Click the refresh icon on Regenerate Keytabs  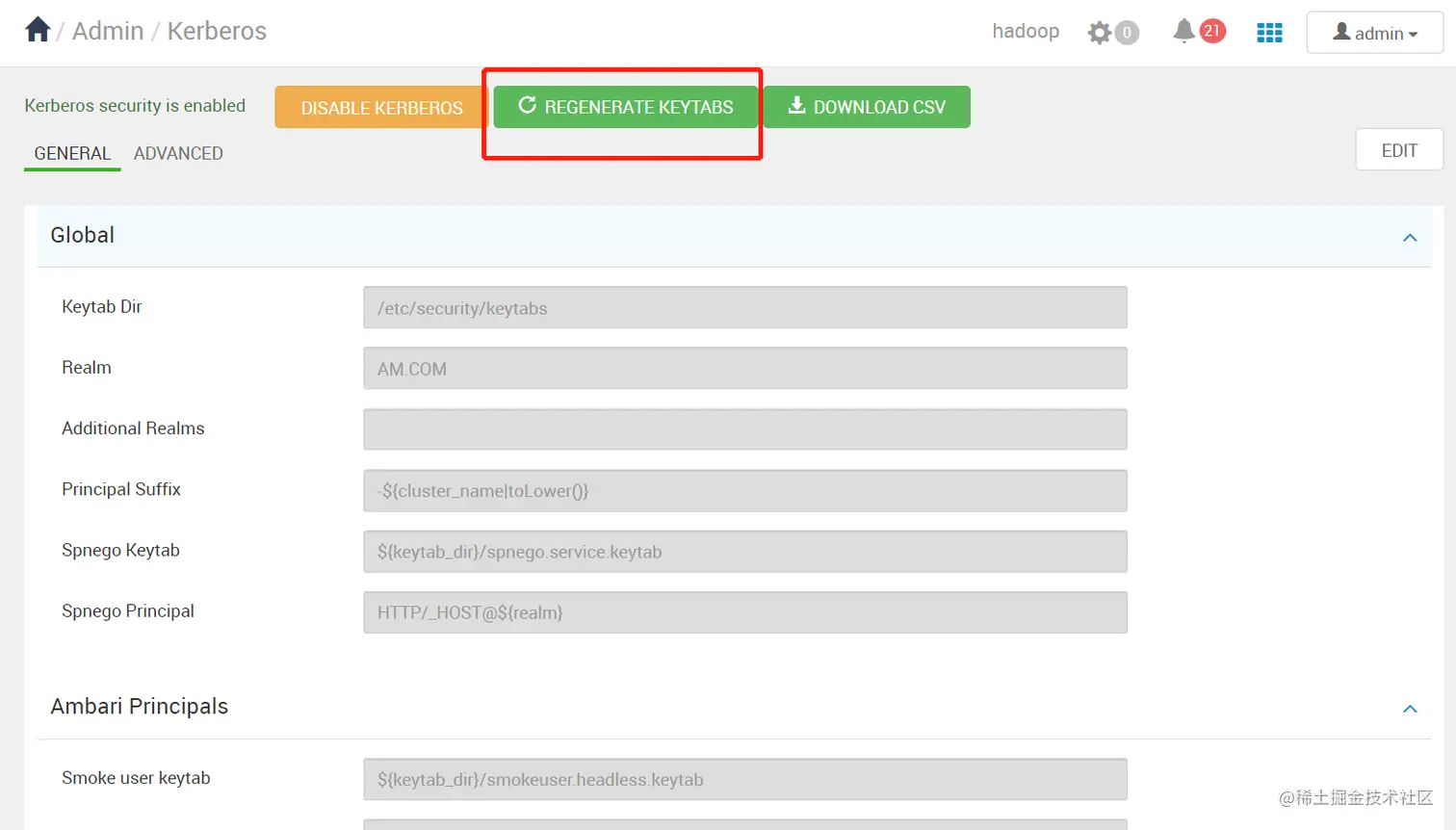click(527, 105)
